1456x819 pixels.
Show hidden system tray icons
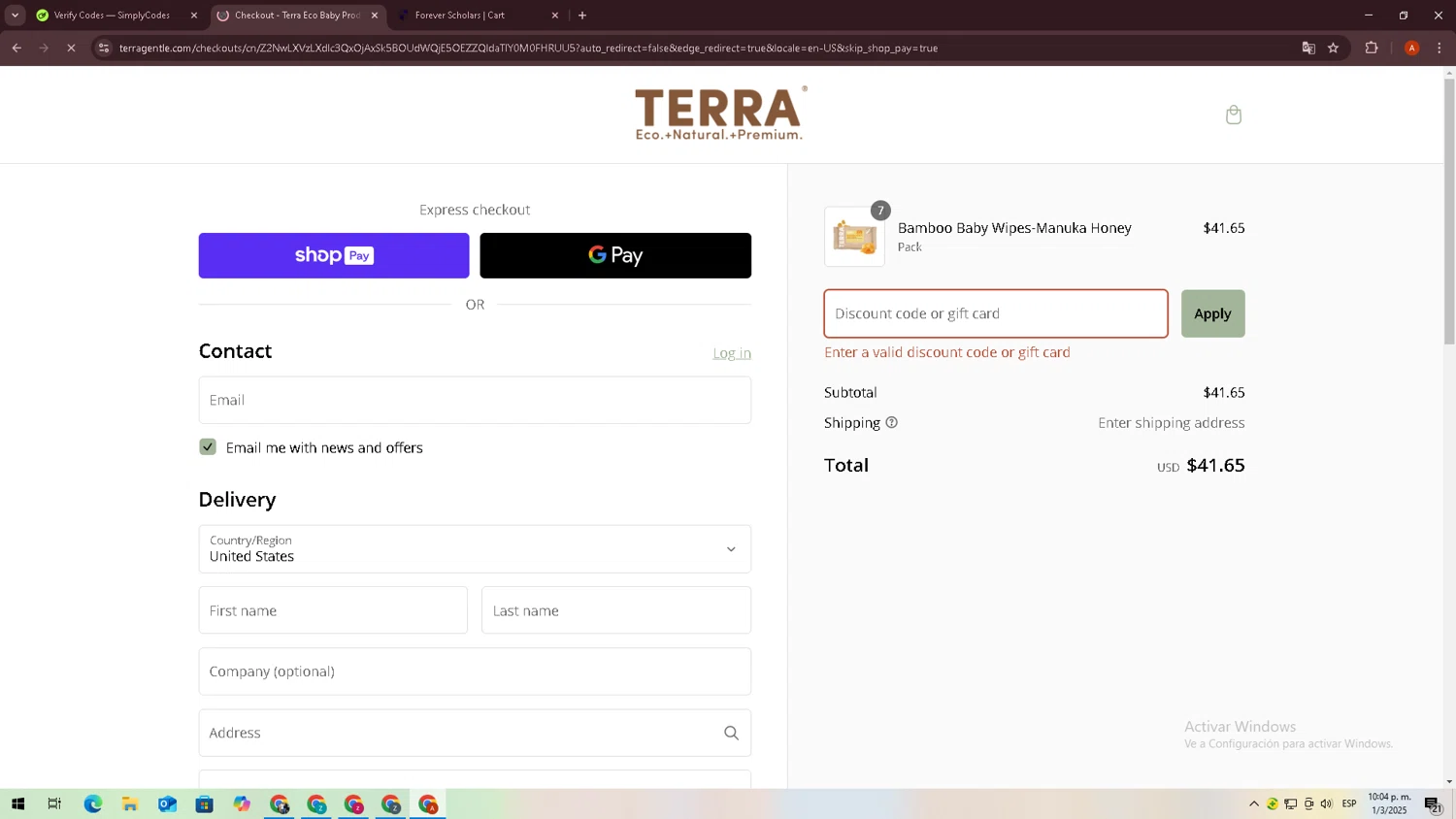tap(1254, 803)
